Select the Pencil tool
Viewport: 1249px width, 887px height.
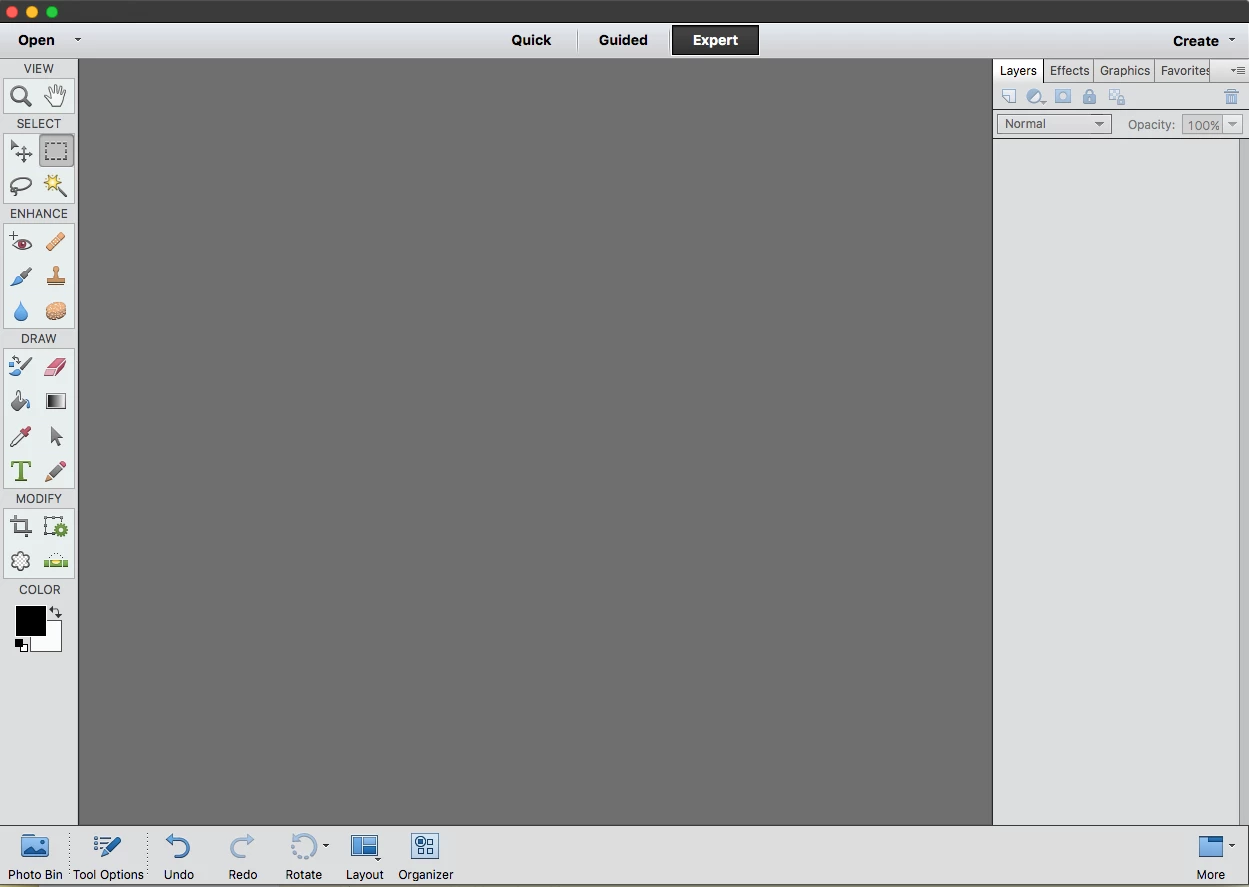point(56,471)
